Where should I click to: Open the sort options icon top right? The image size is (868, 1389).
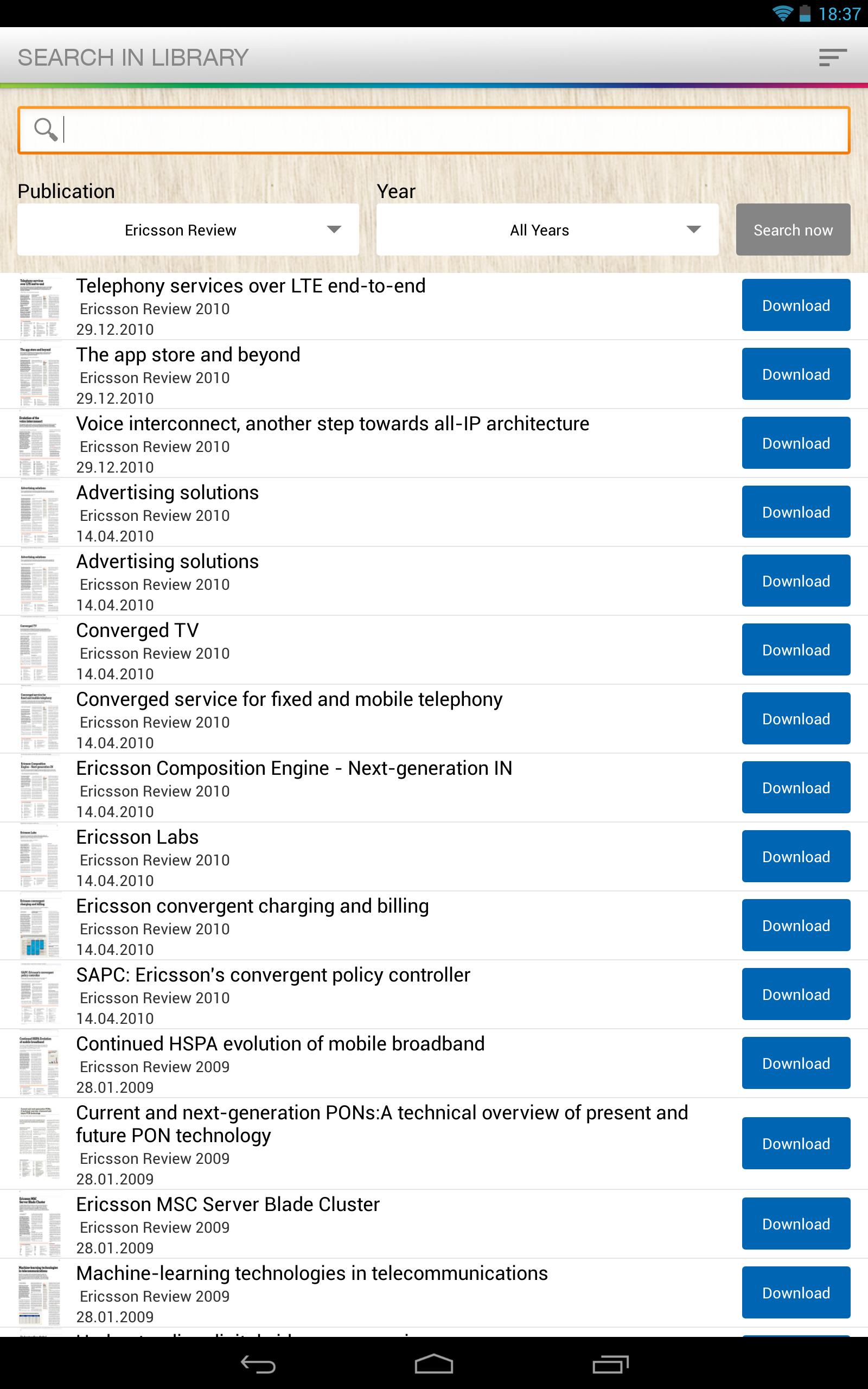[x=831, y=58]
